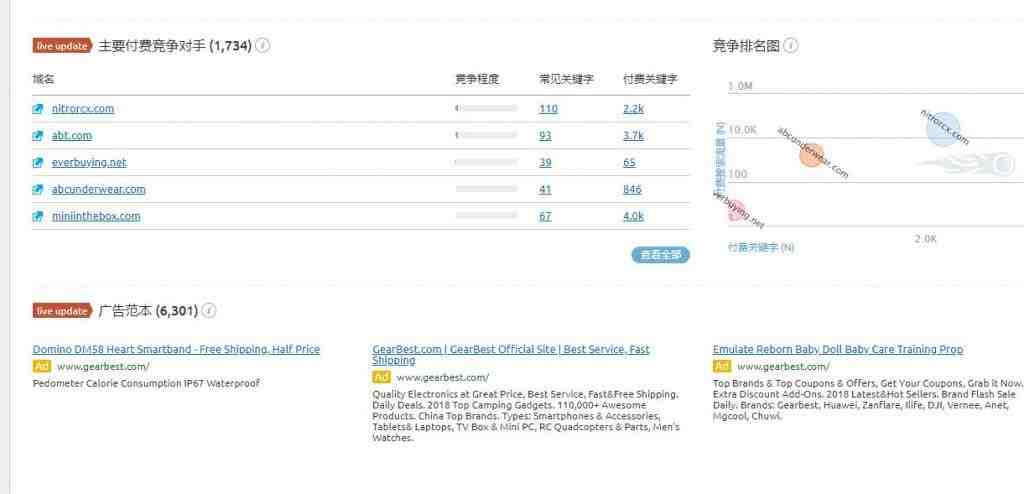Click competition level bar for abt.com

(x=486, y=135)
